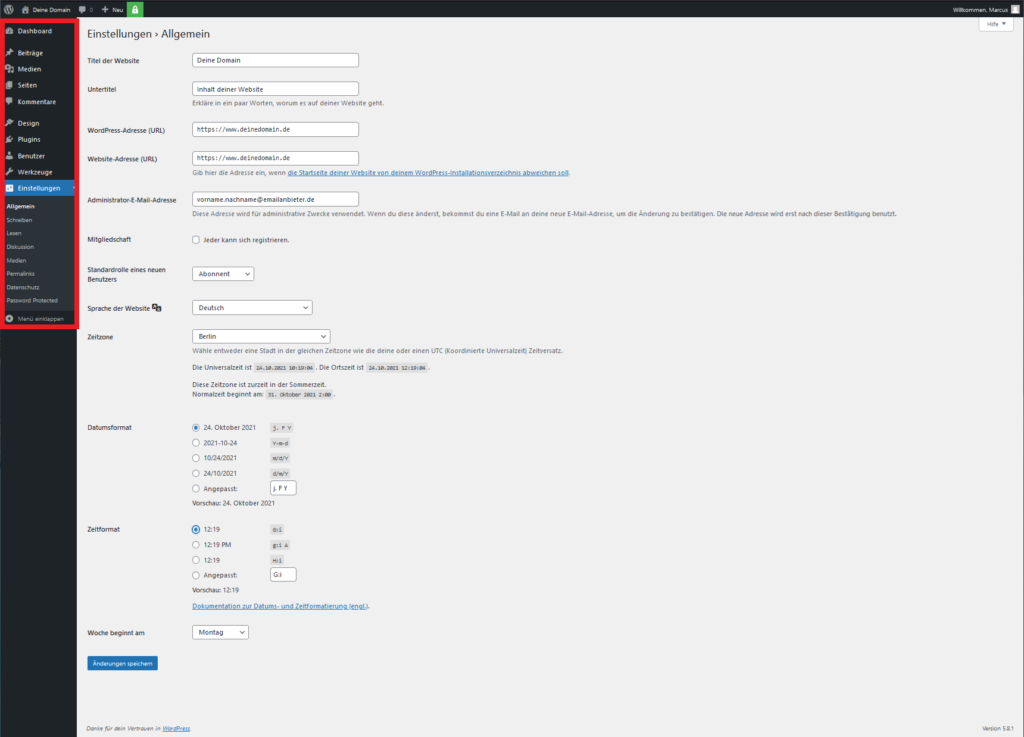The image size is (1024, 737).
Task: Click the highlighted Einstellungen sidebar item
Action: pyautogui.click(x=37, y=188)
